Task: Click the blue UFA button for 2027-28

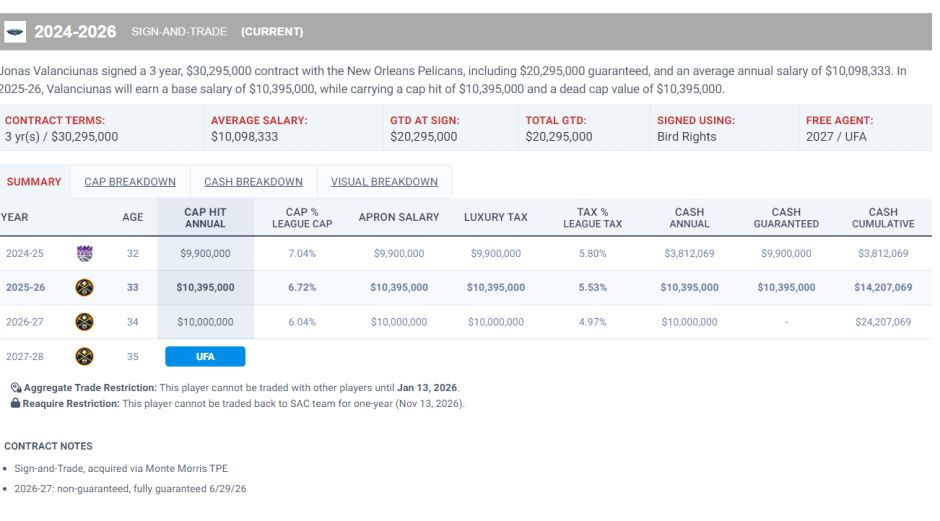Action: 205,357
